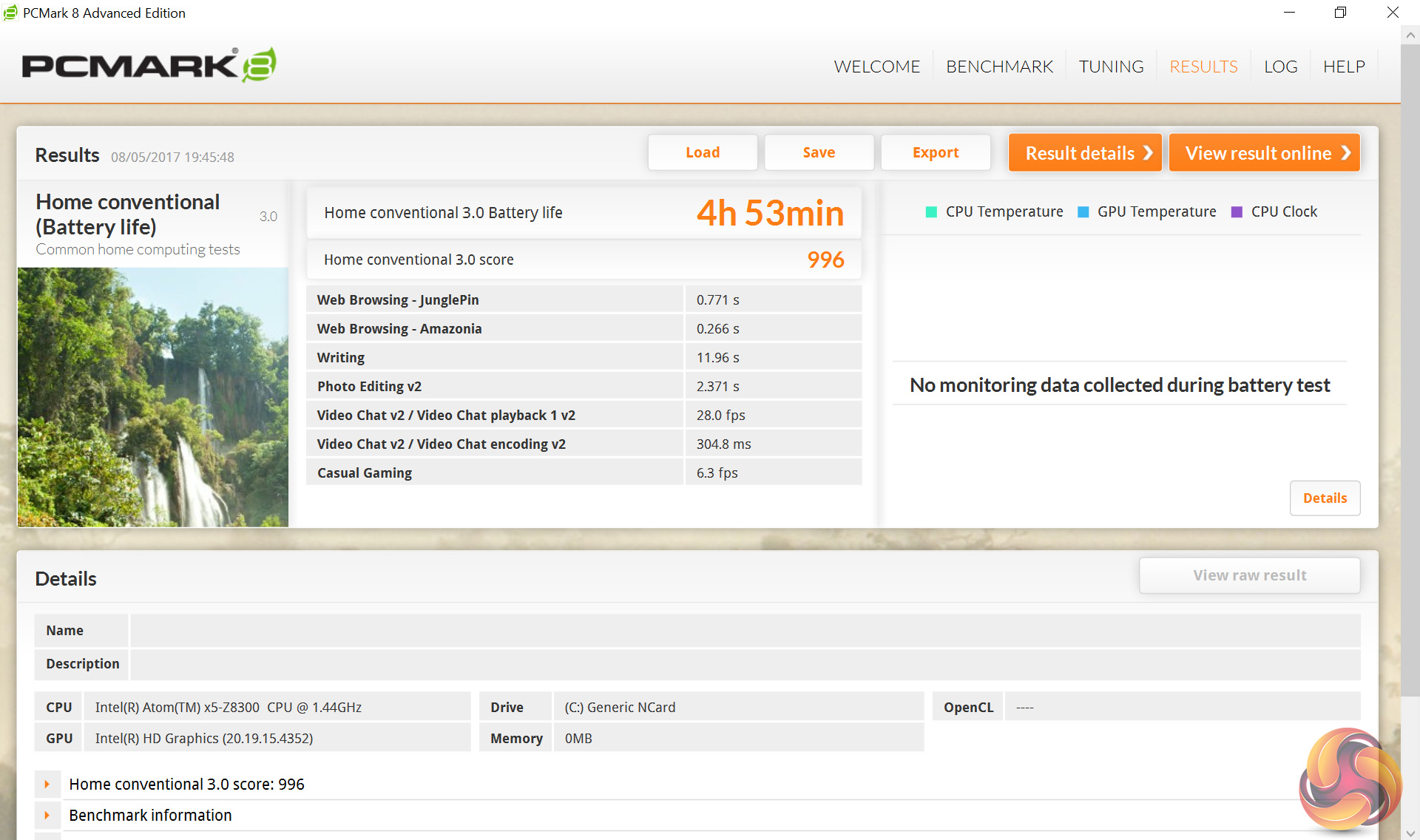Go to the Tuning tab
The width and height of the screenshot is (1420, 840).
tap(1111, 67)
